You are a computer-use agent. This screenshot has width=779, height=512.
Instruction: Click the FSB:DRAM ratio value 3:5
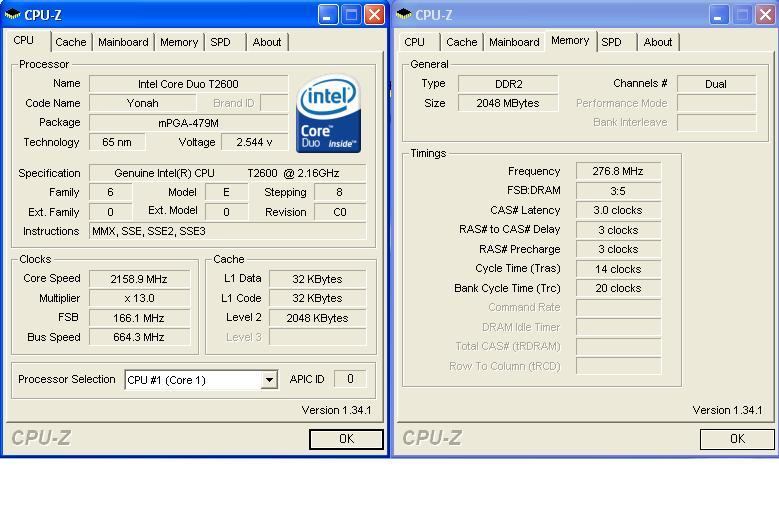coord(618,191)
